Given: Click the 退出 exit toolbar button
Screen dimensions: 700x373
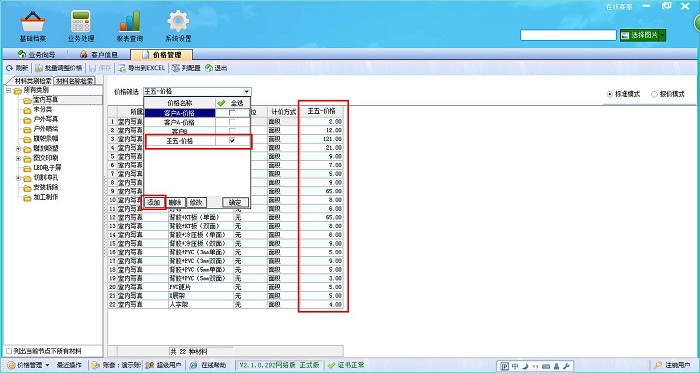Looking at the screenshot, I should (x=216, y=68).
